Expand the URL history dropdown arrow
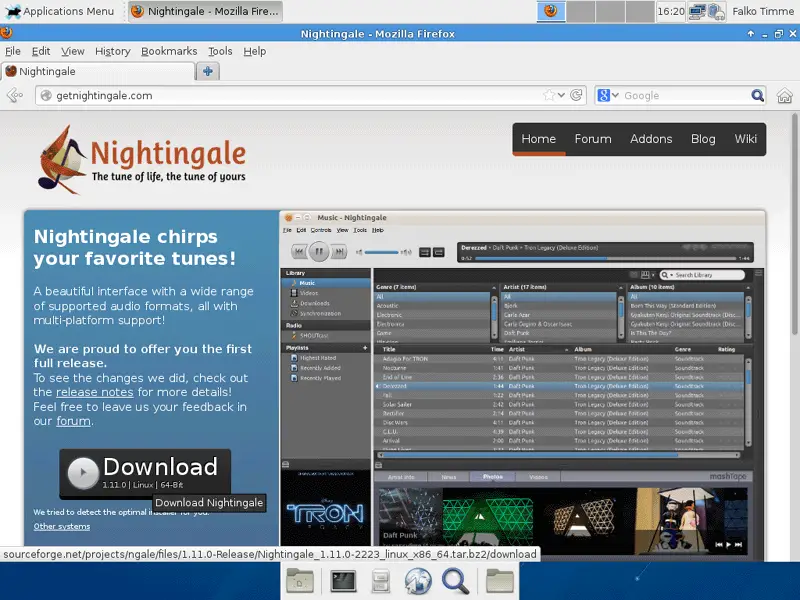800x600 pixels. (561, 95)
